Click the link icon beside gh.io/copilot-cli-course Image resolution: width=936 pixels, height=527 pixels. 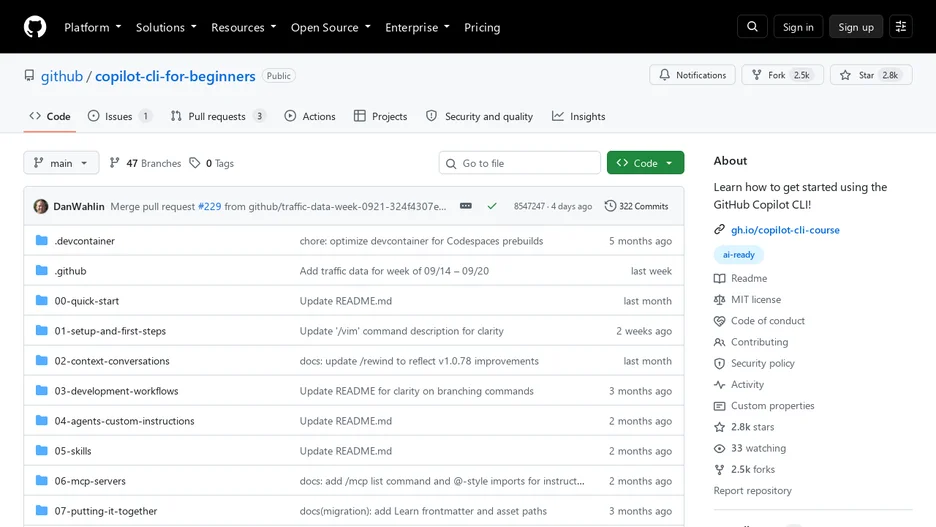pyautogui.click(x=719, y=230)
